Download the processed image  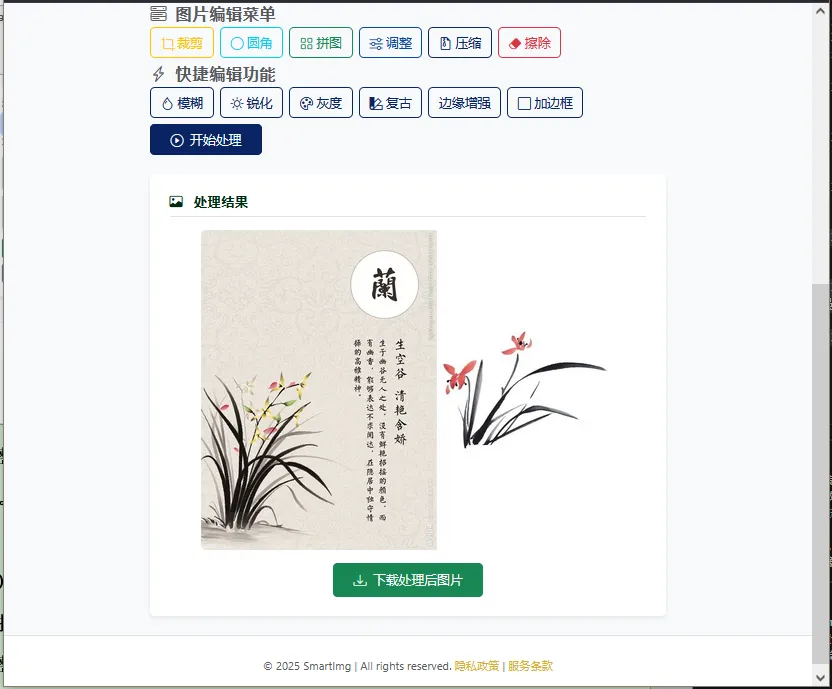pos(408,580)
